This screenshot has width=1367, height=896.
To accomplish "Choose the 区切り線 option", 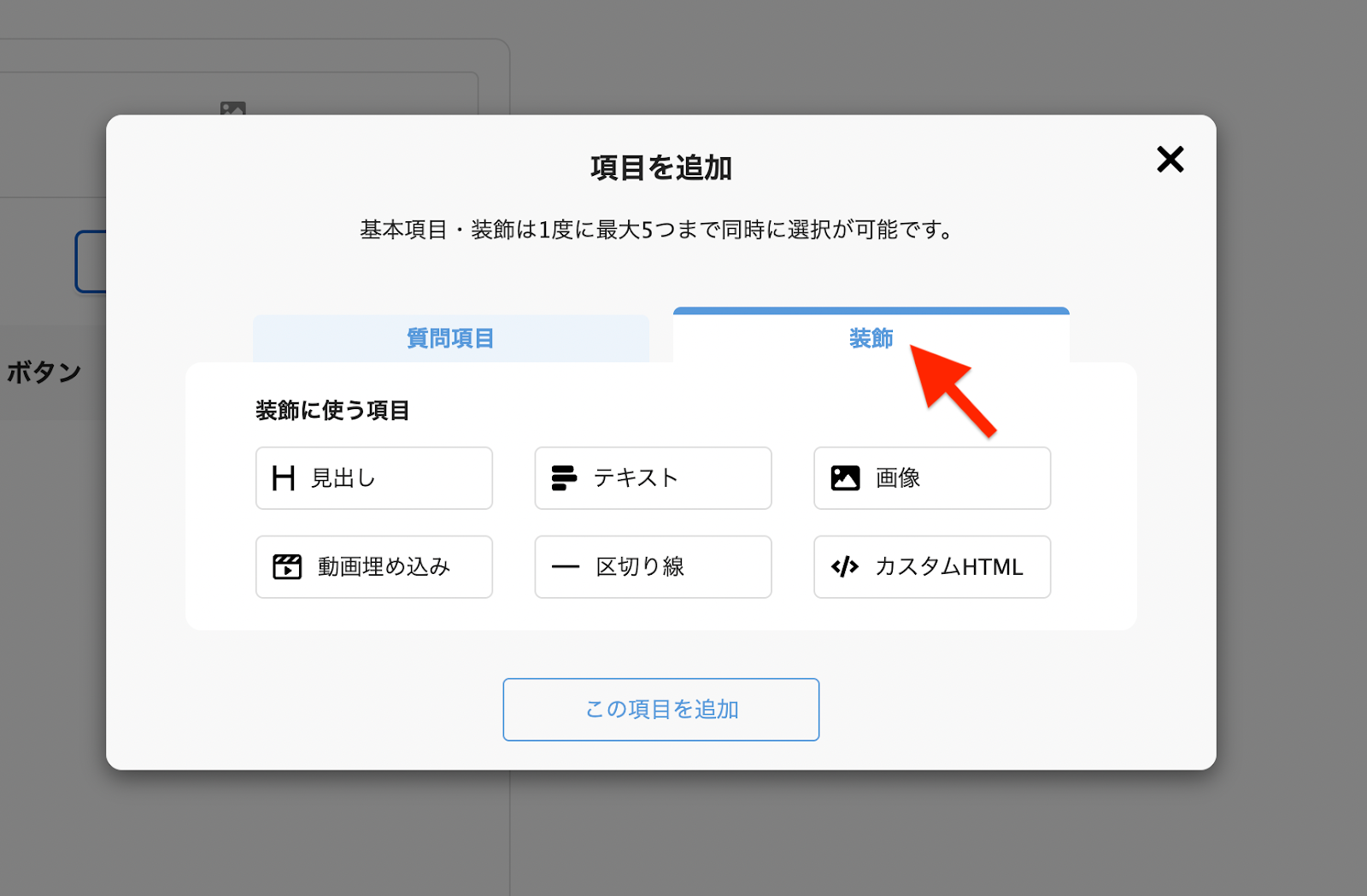I will pos(653,567).
